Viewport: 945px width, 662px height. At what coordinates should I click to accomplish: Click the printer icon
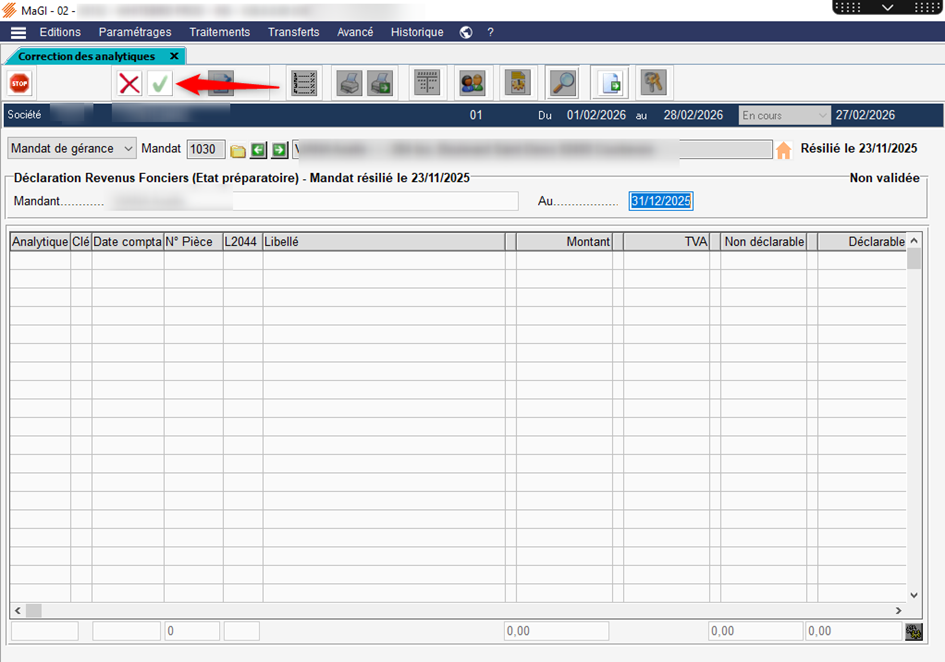pyautogui.click(x=348, y=83)
